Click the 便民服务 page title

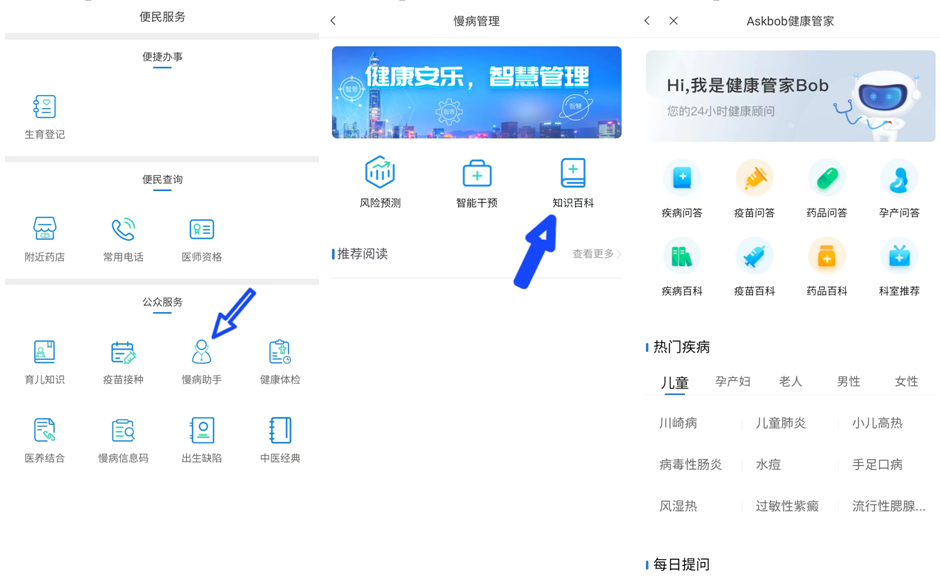point(162,17)
